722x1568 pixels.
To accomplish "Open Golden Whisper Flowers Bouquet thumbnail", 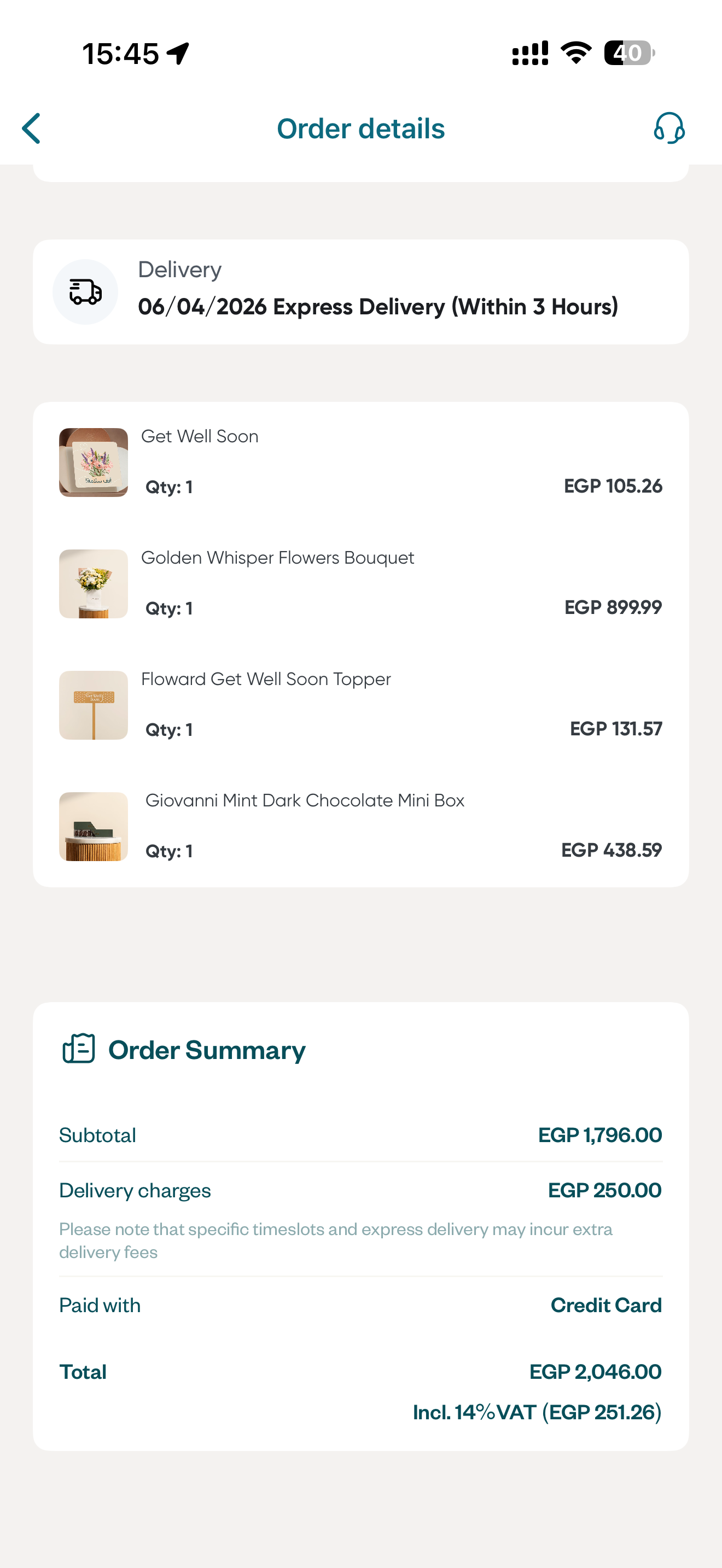I will tap(93, 584).
